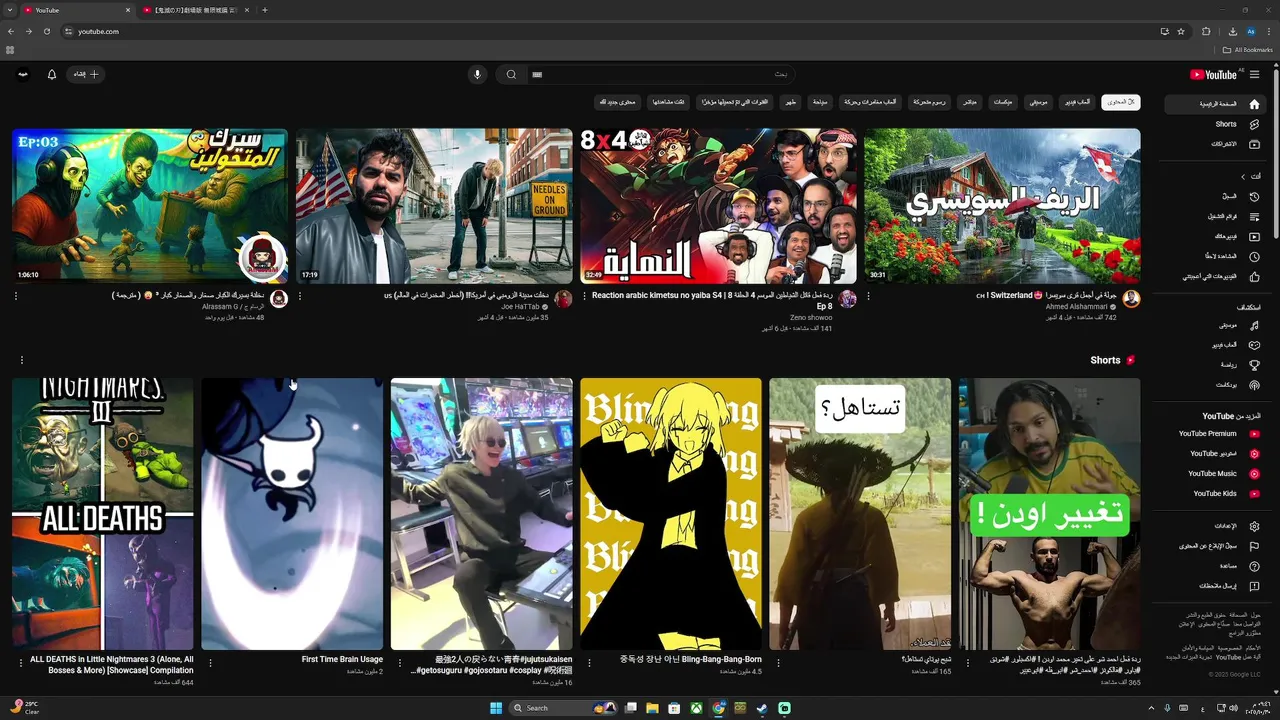The width and height of the screenshot is (1280, 720).
Task: Open options for Bling-Bang-Bang-Born short
Action: 589,662
